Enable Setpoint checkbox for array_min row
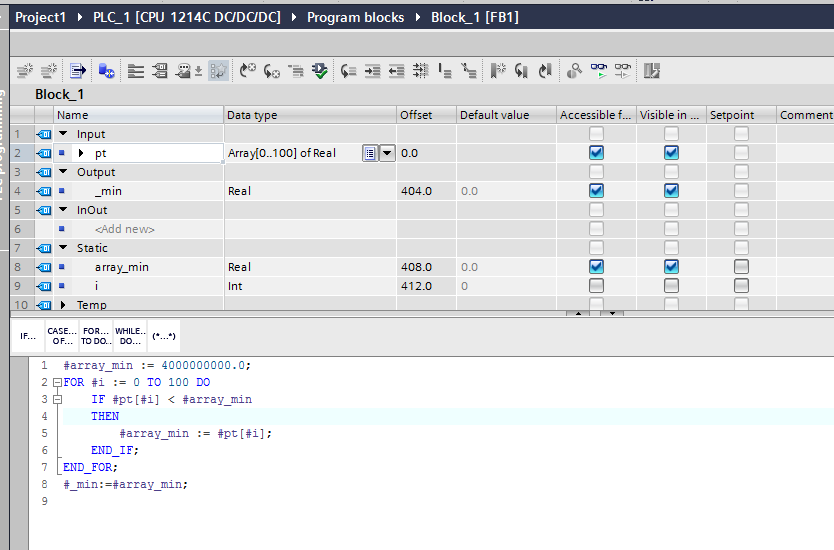834x550 pixels. tap(741, 266)
